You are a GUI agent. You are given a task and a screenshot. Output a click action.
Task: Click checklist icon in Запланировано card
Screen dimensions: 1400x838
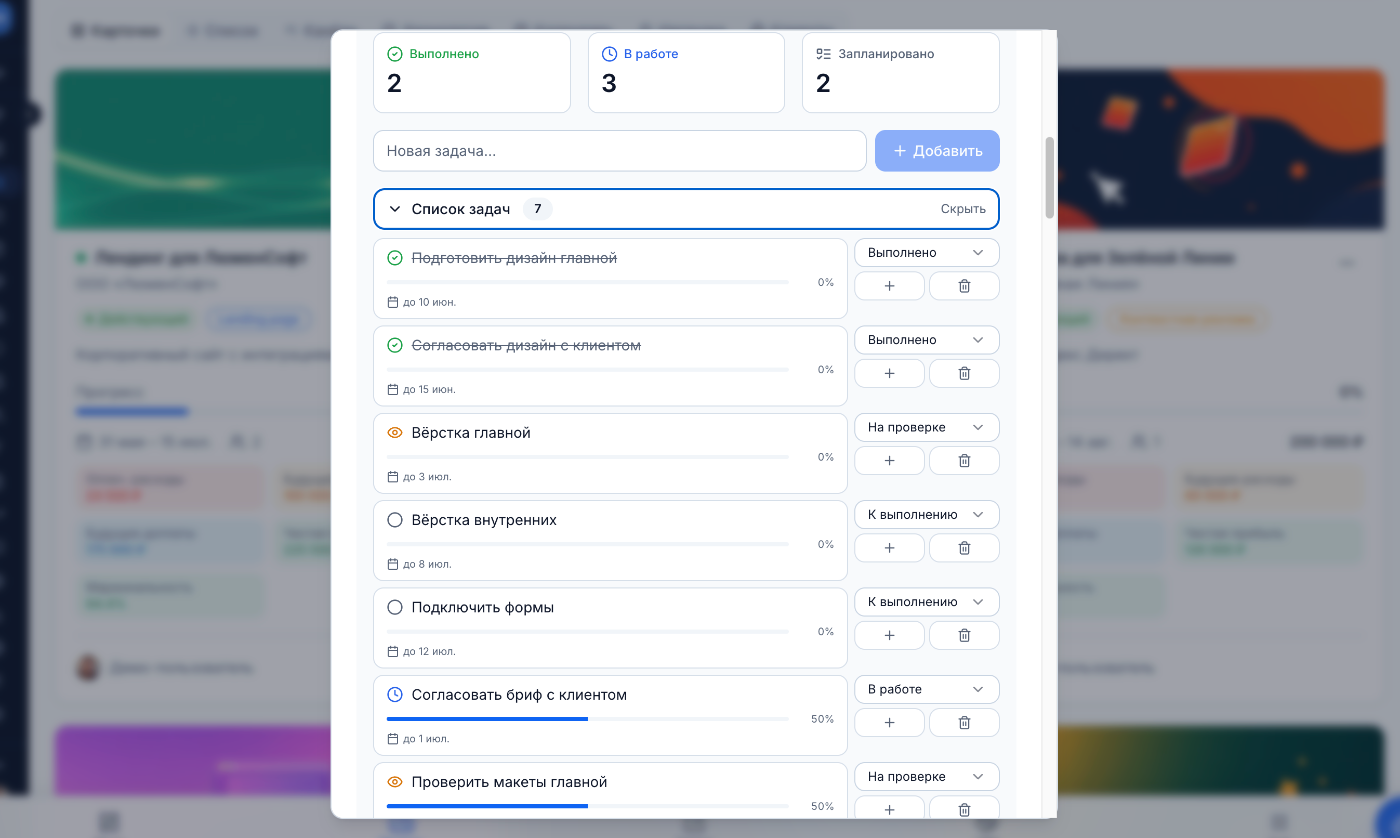coord(824,54)
